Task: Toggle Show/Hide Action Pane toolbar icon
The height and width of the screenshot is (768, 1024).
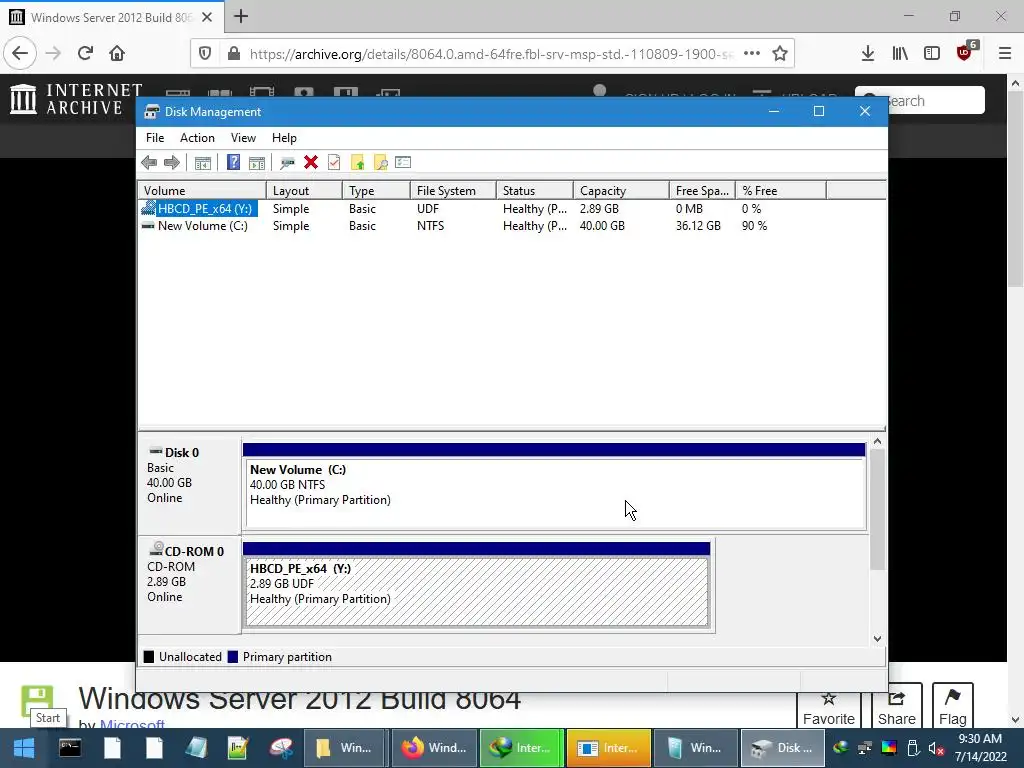Action: (x=257, y=163)
